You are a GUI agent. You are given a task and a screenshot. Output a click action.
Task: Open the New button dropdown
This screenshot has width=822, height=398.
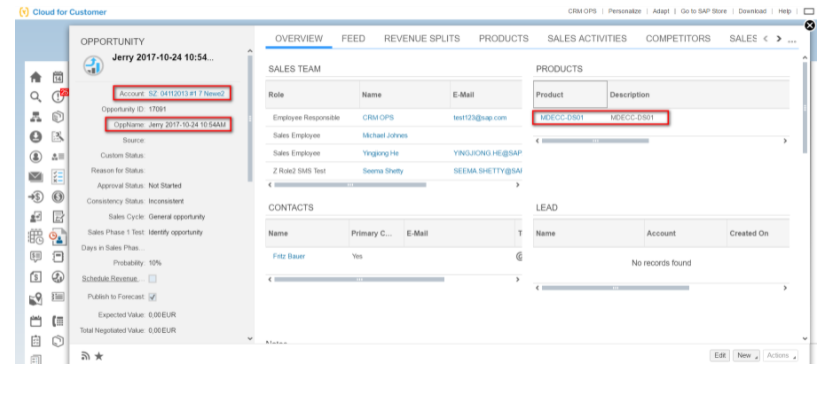[745, 356]
